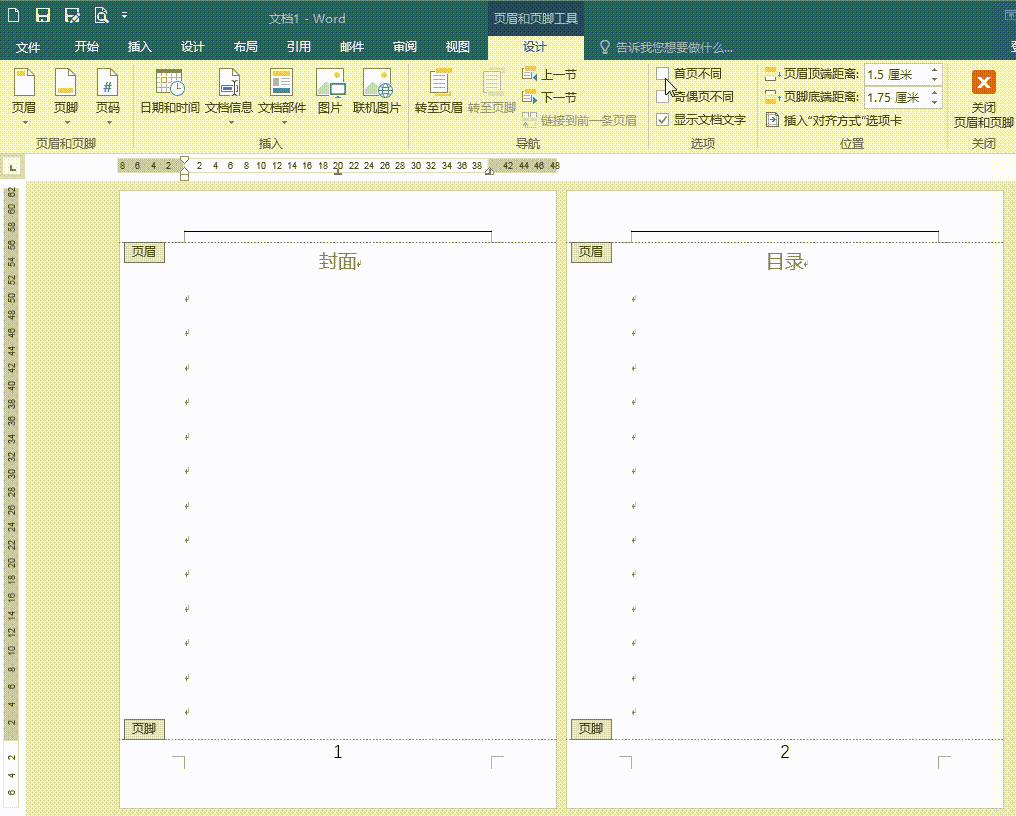1016x816 pixels.
Task: Insert a 图片 picture into header
Action: [330, 91]
